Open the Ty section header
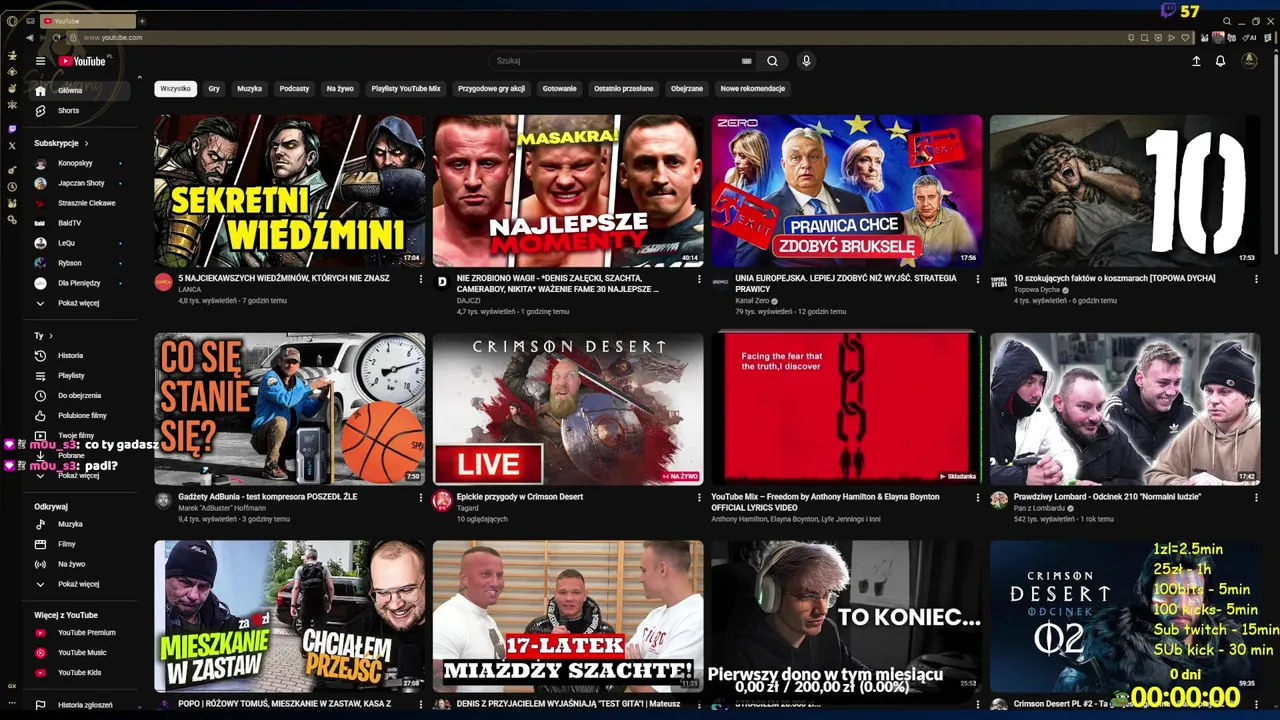This screenshot has width=1280, height=720. 44,336
